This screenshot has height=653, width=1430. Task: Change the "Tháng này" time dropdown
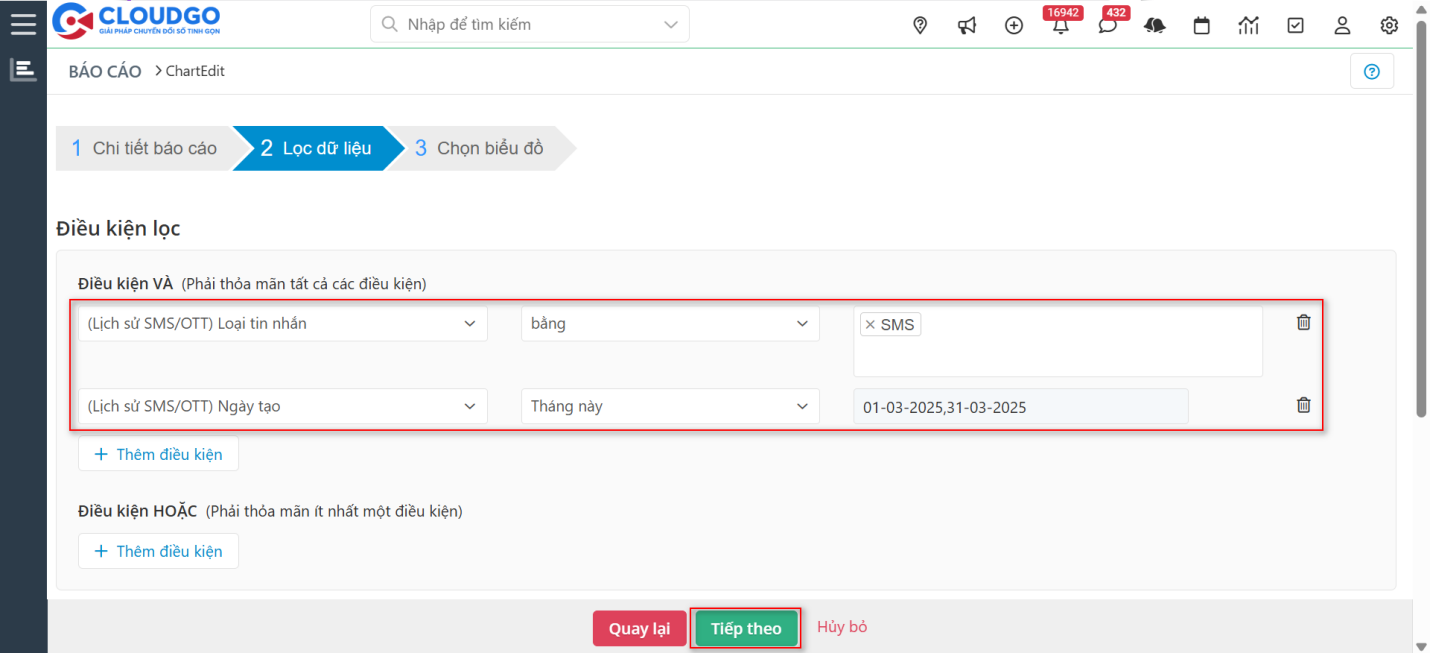tap(670, 406)
